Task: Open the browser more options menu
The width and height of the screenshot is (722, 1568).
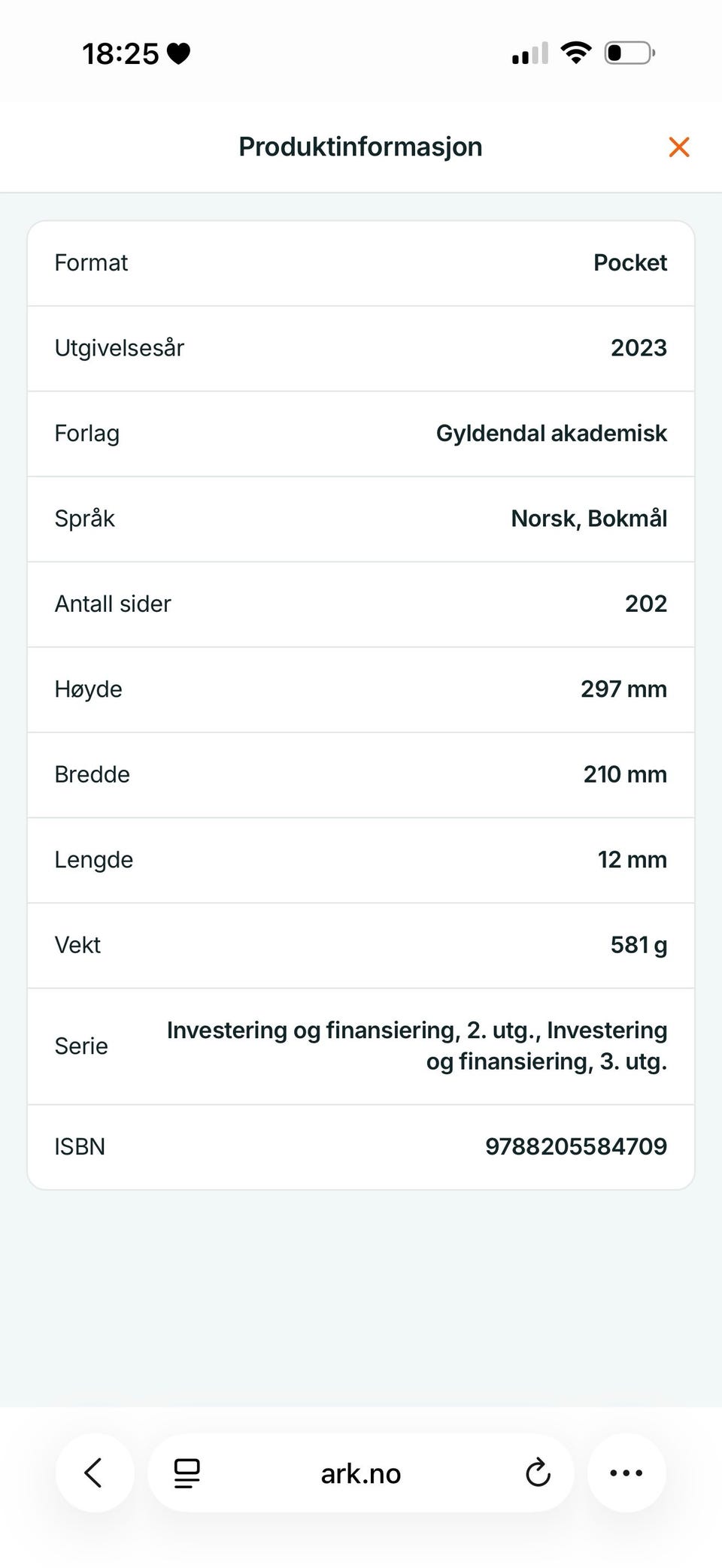Action: click(626, 1473)
